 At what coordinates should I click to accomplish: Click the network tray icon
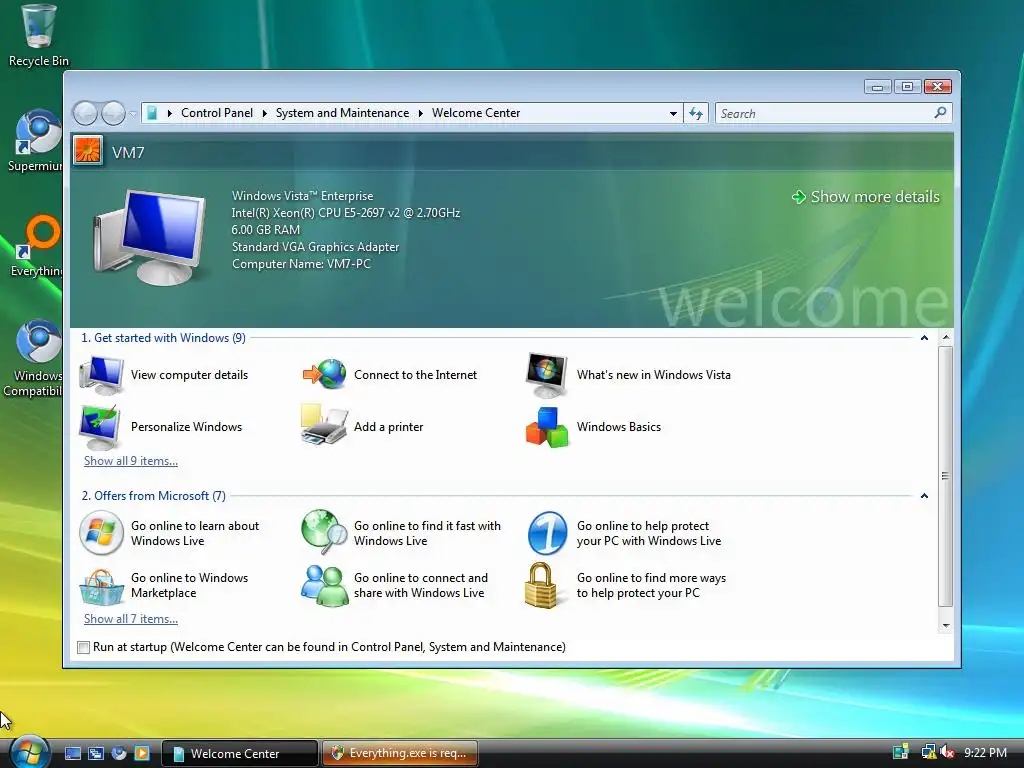click(x=927, y=752)
